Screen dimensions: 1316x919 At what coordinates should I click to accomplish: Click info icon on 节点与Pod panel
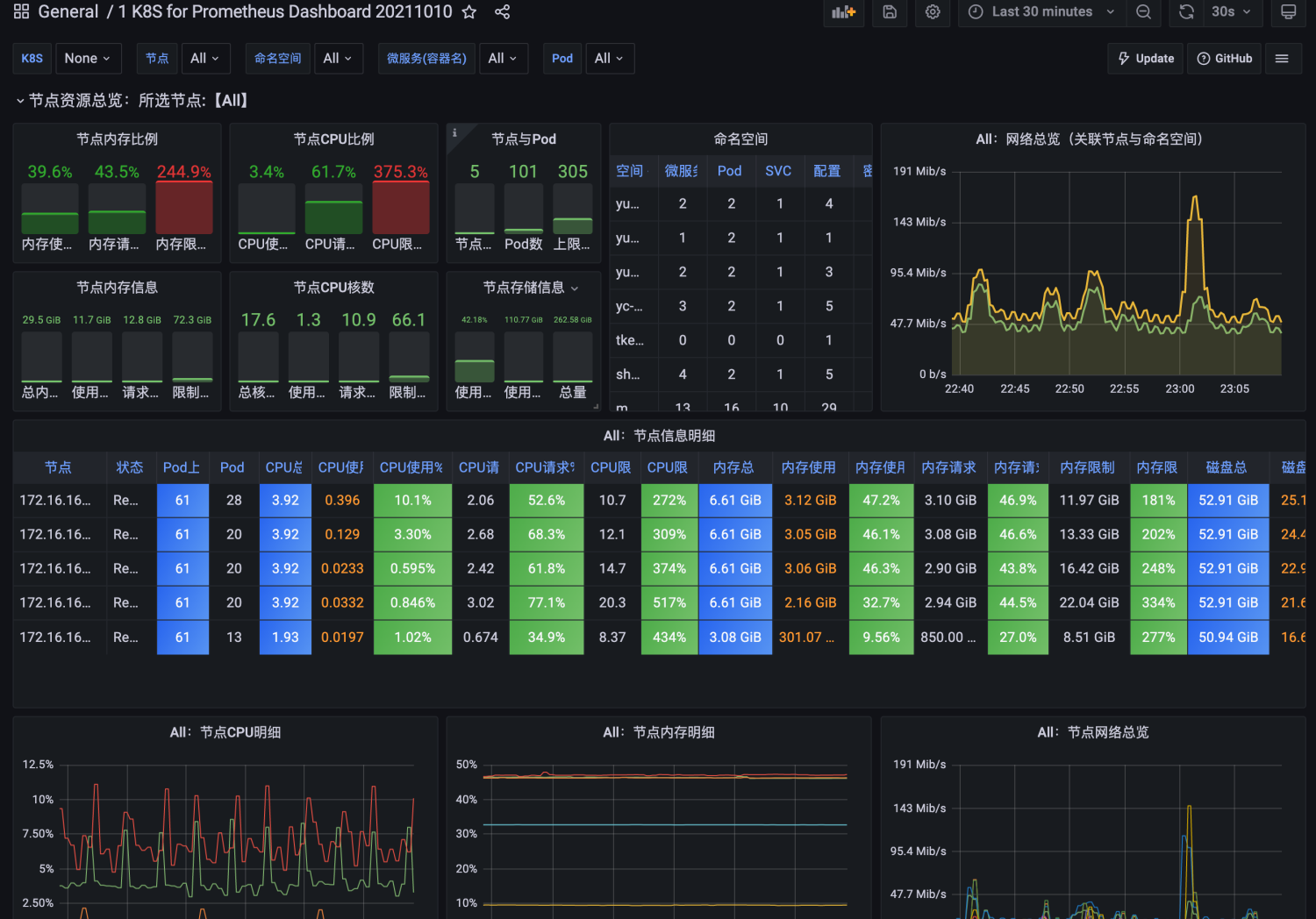pyautogui.click(x=454, y=133)
